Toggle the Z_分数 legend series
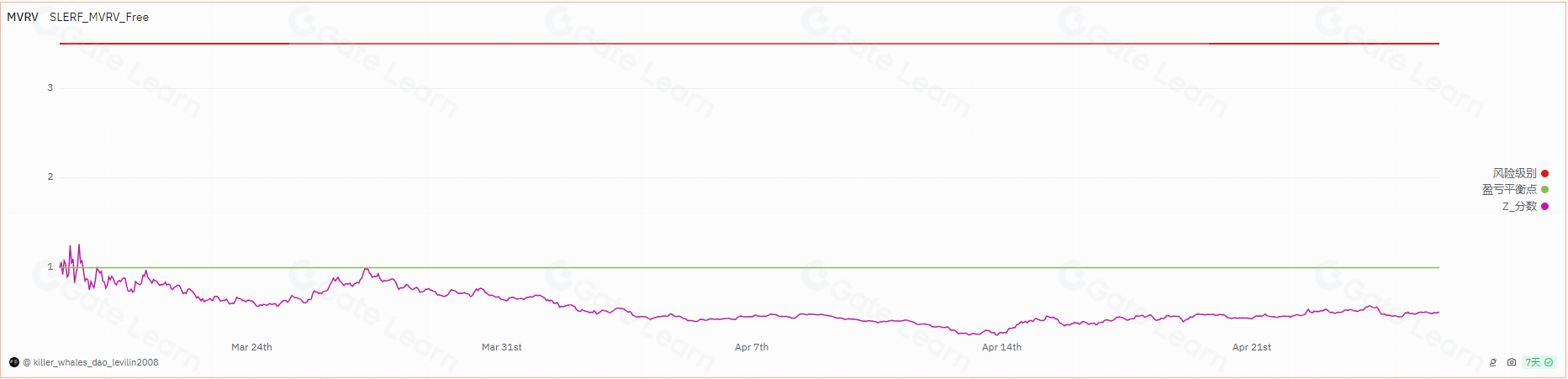The image size is (1568, 379). pos(1519,207)
